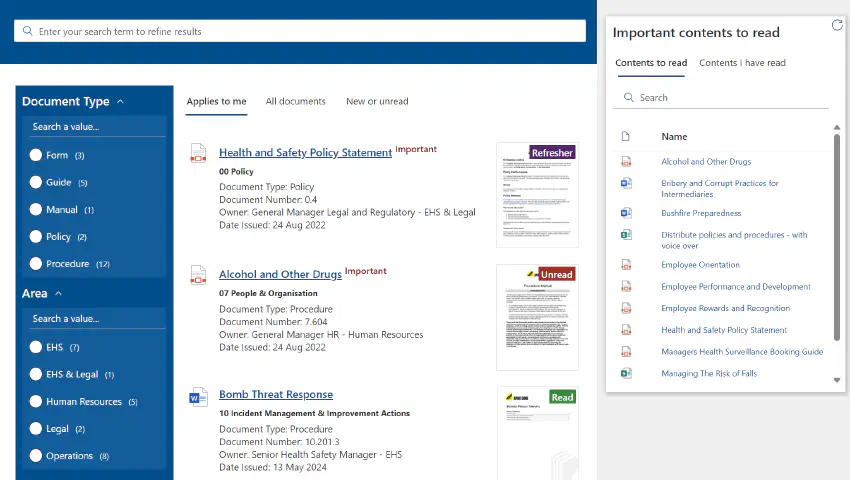This screenshot has width=850, height=480.
Task: Click the Word icon beside Bomb Threat Response
Action: (x=198, y=397)
